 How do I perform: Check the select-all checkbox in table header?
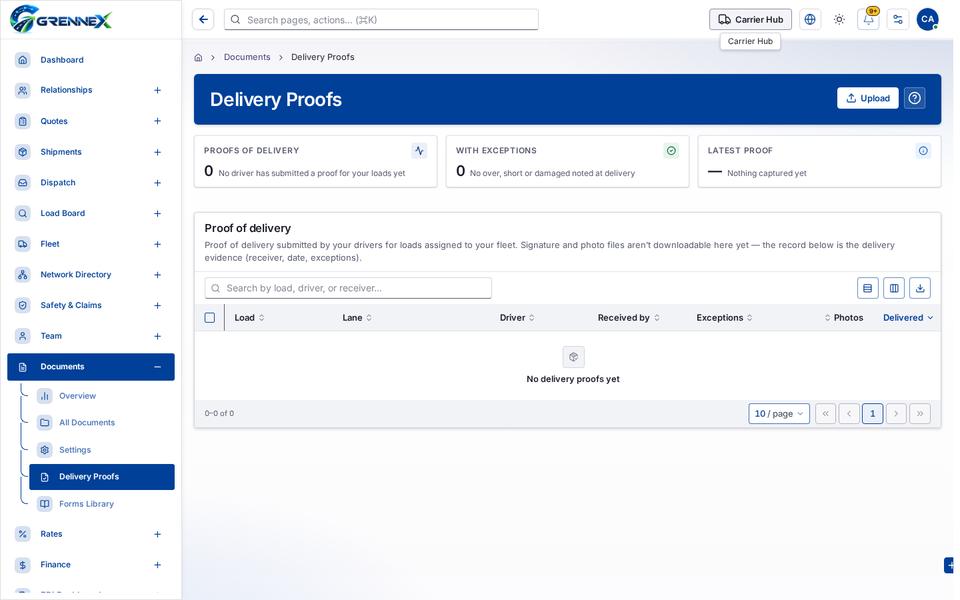[209, 318]
